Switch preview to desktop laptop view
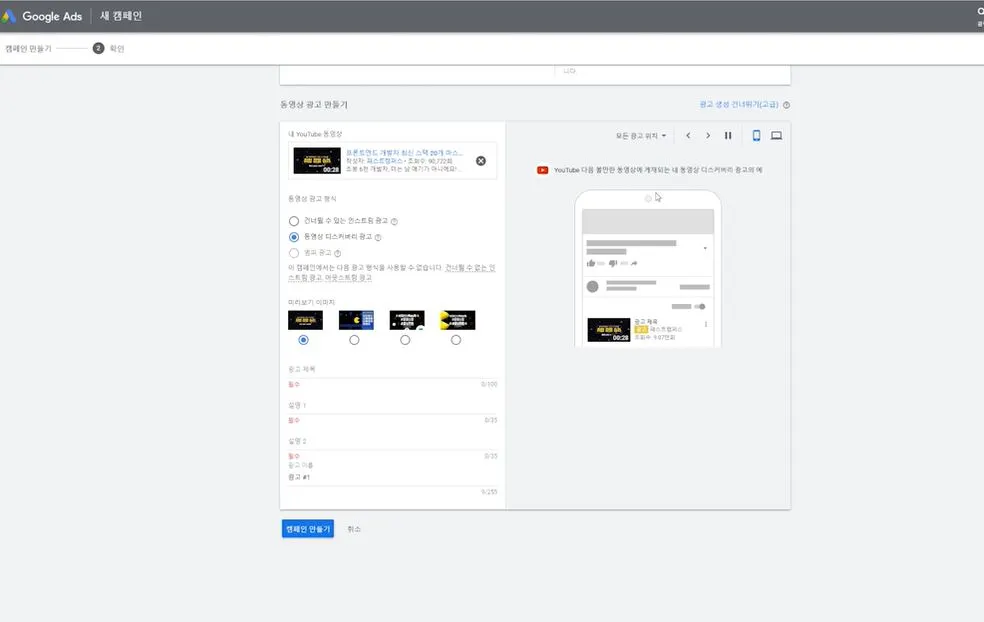Image resolution: width=984 pixels, height=622 pixels. coord(776,136)
